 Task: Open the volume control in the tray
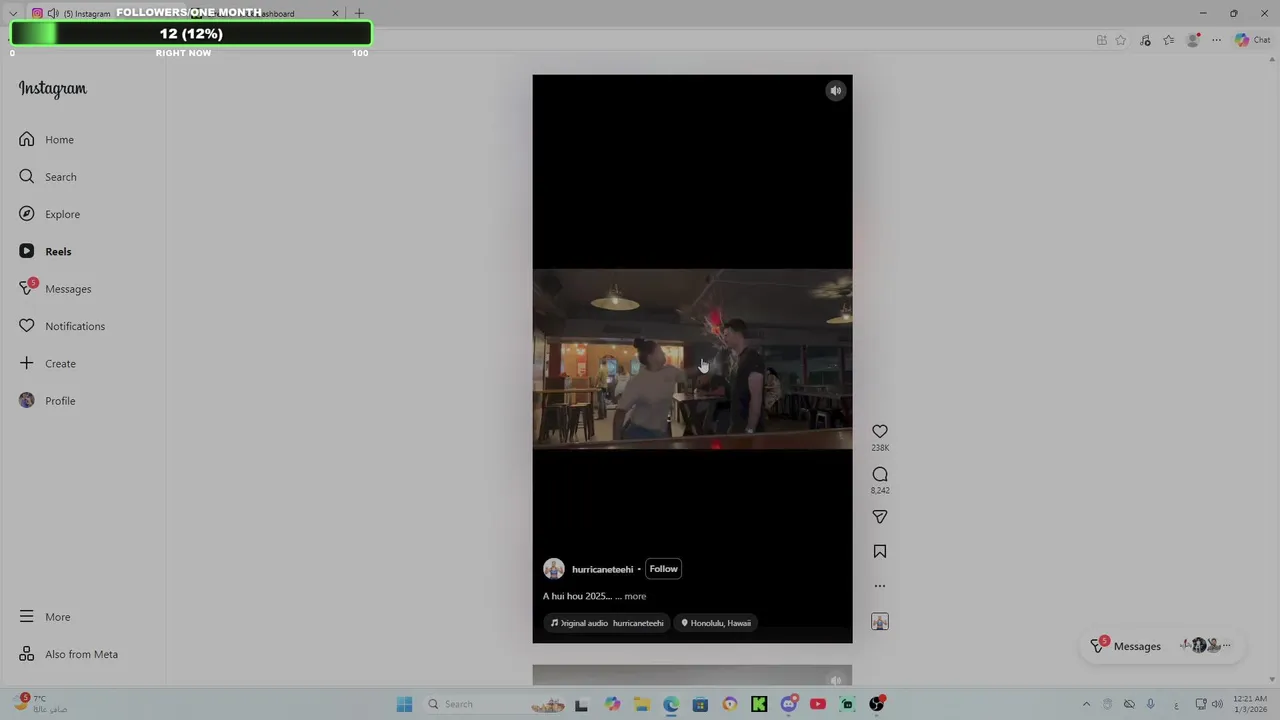1217,704
